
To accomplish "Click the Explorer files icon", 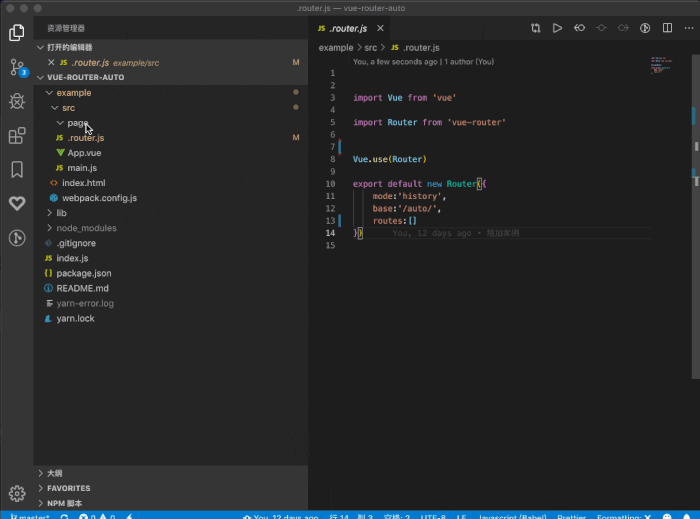I will point(17,33).
